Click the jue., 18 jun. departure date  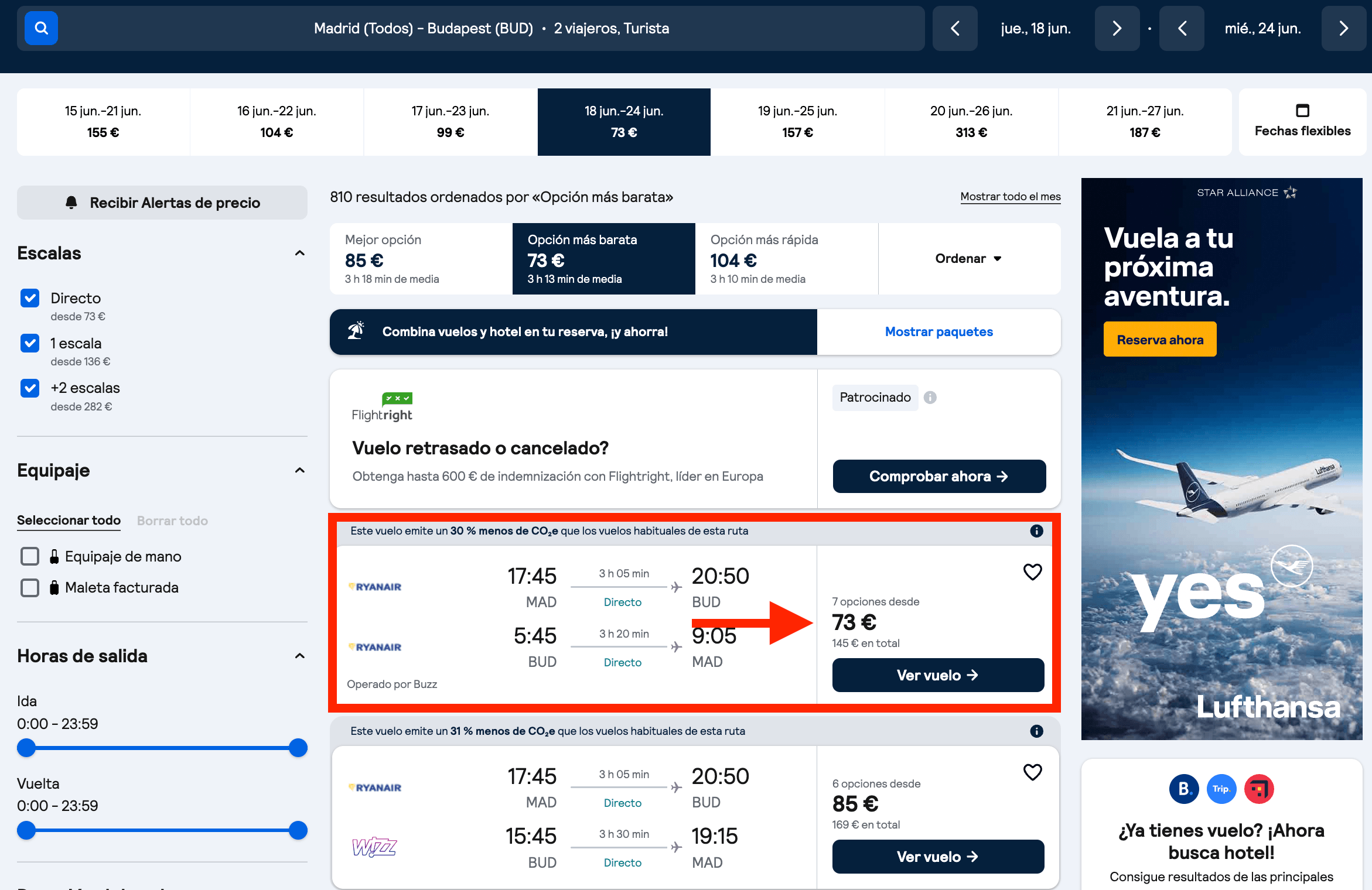[1036, 28]
